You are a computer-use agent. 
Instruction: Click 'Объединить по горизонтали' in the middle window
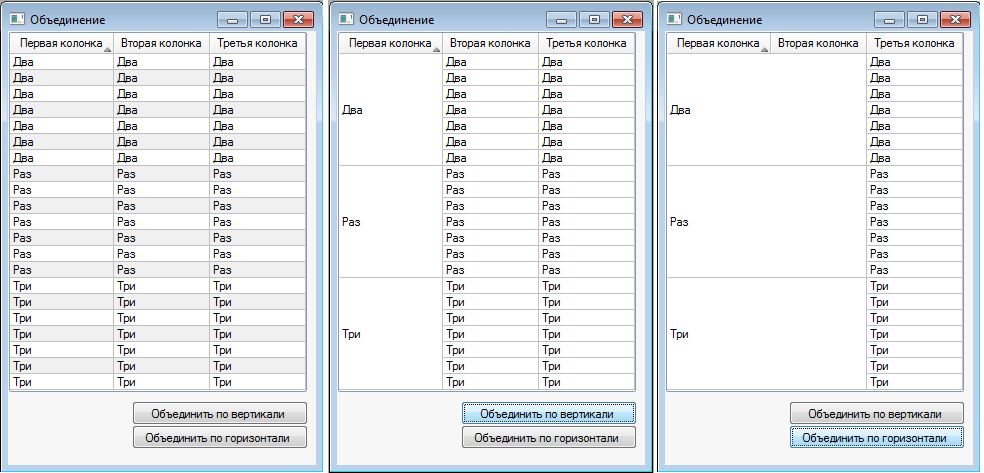point(548,437)
